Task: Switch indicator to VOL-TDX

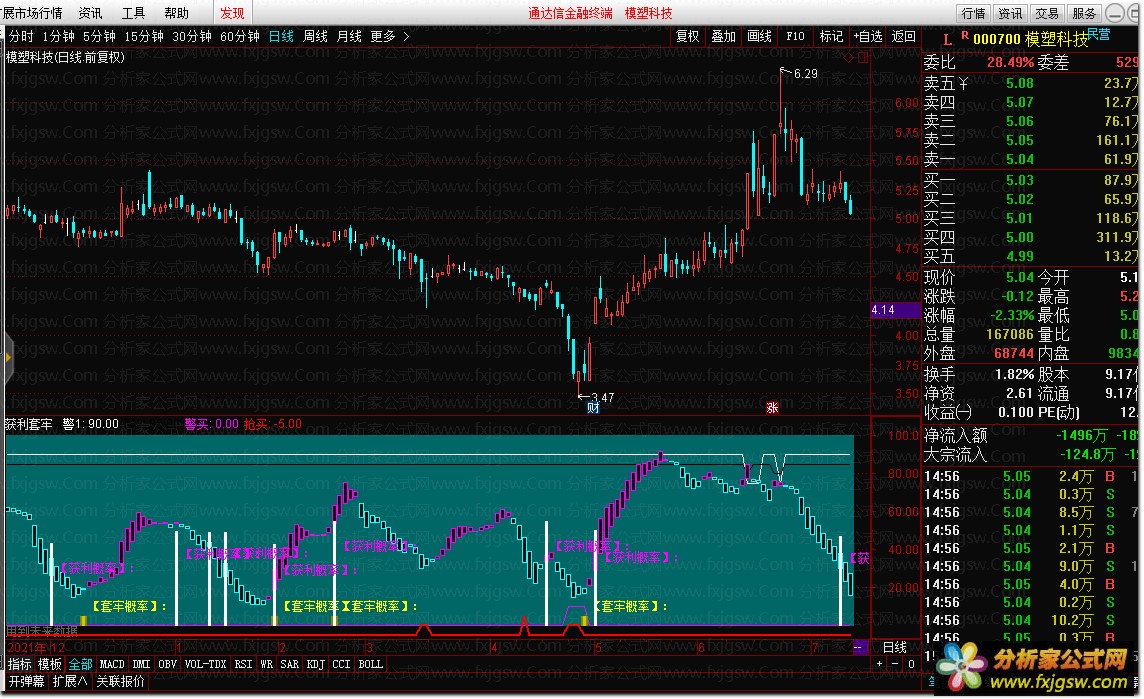Action: pos(206,664)
